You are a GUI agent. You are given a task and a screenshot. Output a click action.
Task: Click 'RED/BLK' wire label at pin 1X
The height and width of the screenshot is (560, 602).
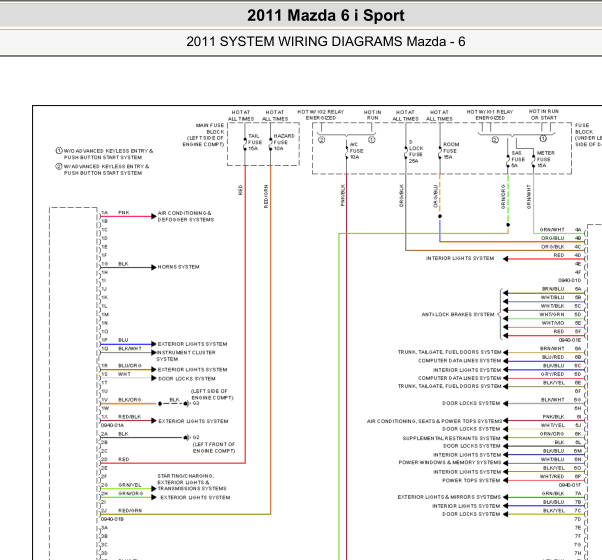point(130,417)
